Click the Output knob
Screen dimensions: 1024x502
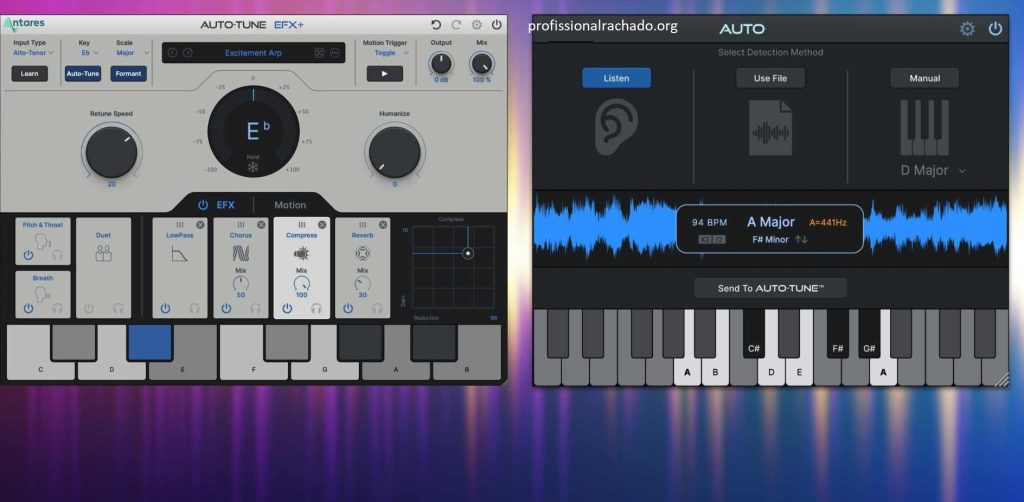tap(441, 63)
